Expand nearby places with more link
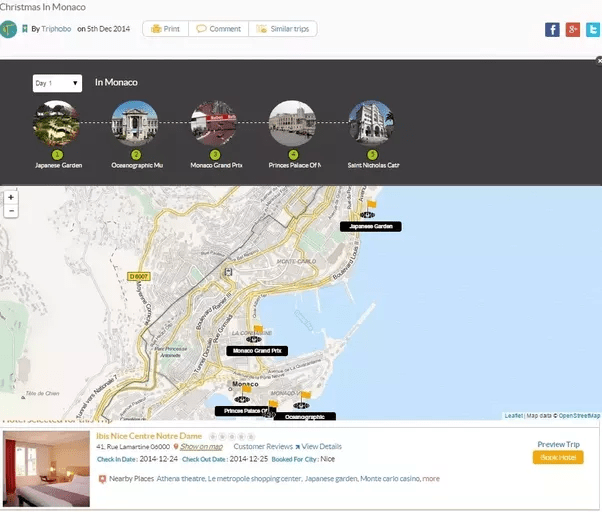This screenshot has width=602, height=512. (431, 479)
